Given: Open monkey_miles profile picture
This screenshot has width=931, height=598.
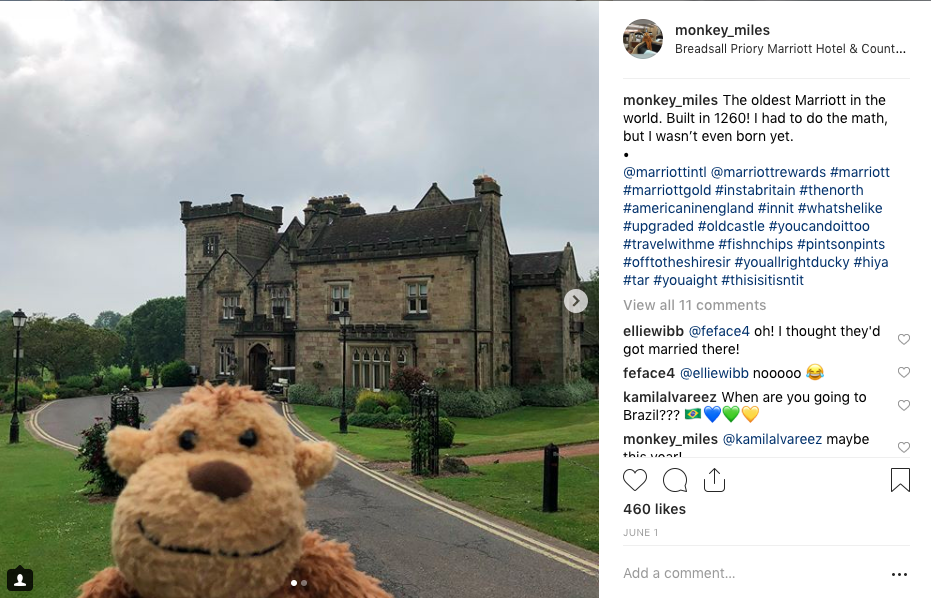Looking at the screenshot, I should click(643, 39).
